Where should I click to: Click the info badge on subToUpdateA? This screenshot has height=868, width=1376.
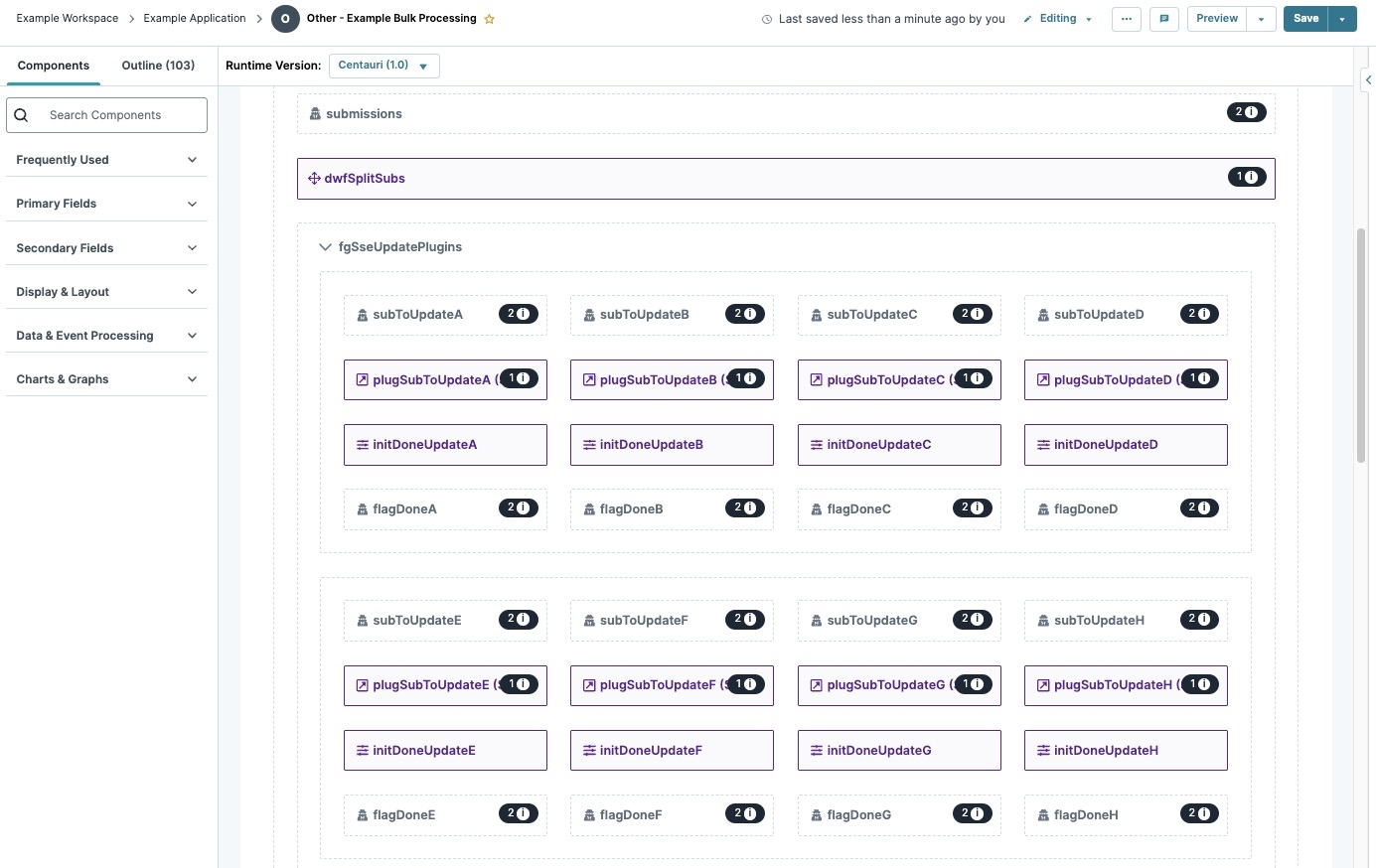pyautogui.click(x=518, y=314)
